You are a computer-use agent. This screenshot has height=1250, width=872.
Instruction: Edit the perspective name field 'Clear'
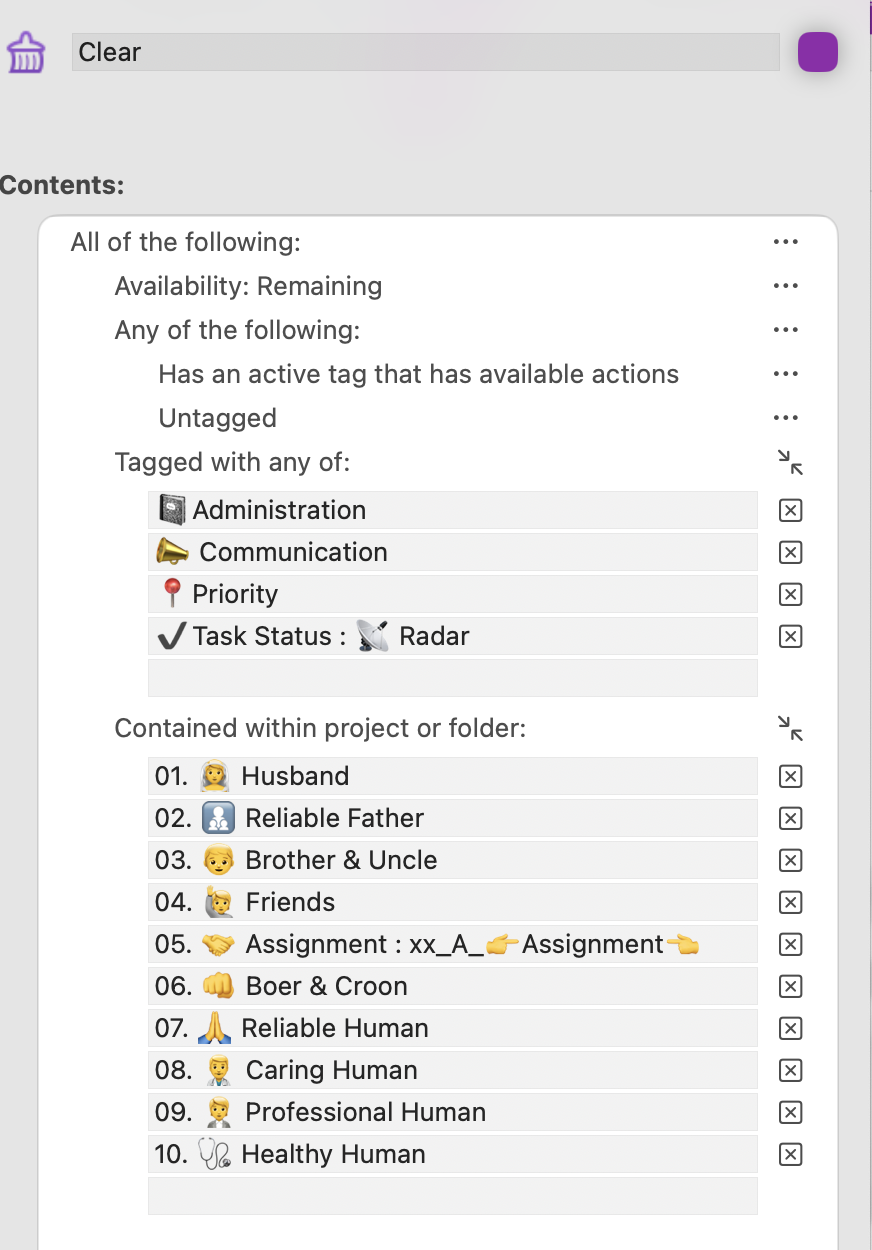(x=425, y=52)
